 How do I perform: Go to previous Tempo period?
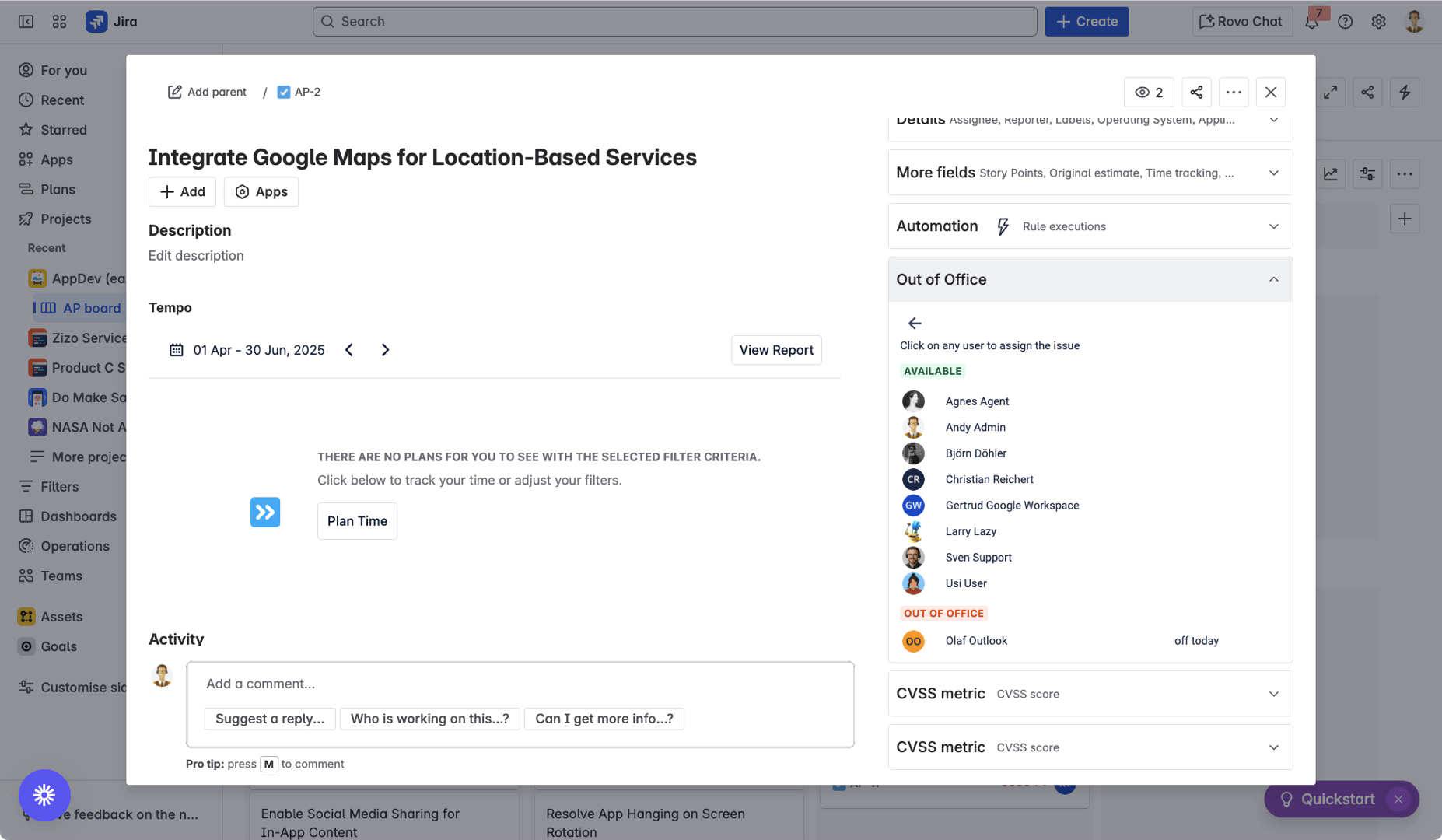[x=349, y=350]
